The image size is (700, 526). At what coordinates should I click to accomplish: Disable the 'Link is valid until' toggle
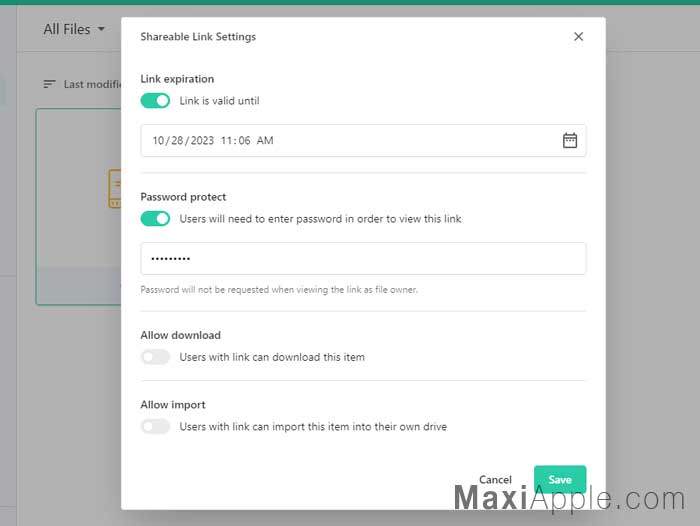coord(155,100)
